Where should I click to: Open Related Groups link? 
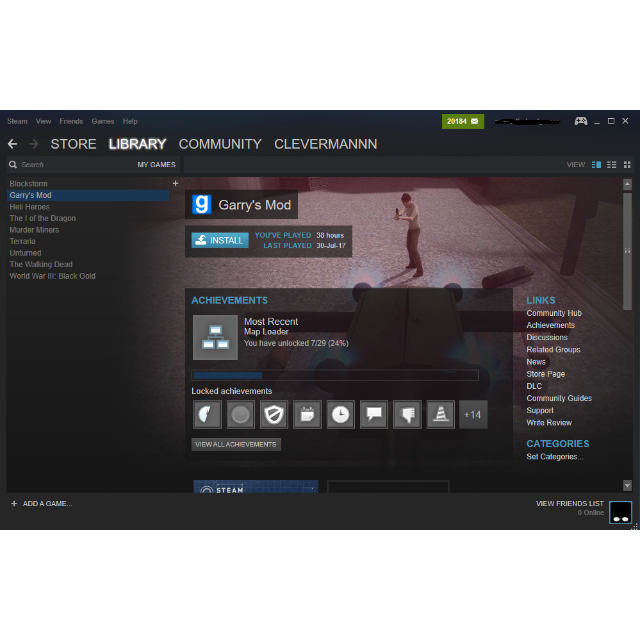pos(553,350)
